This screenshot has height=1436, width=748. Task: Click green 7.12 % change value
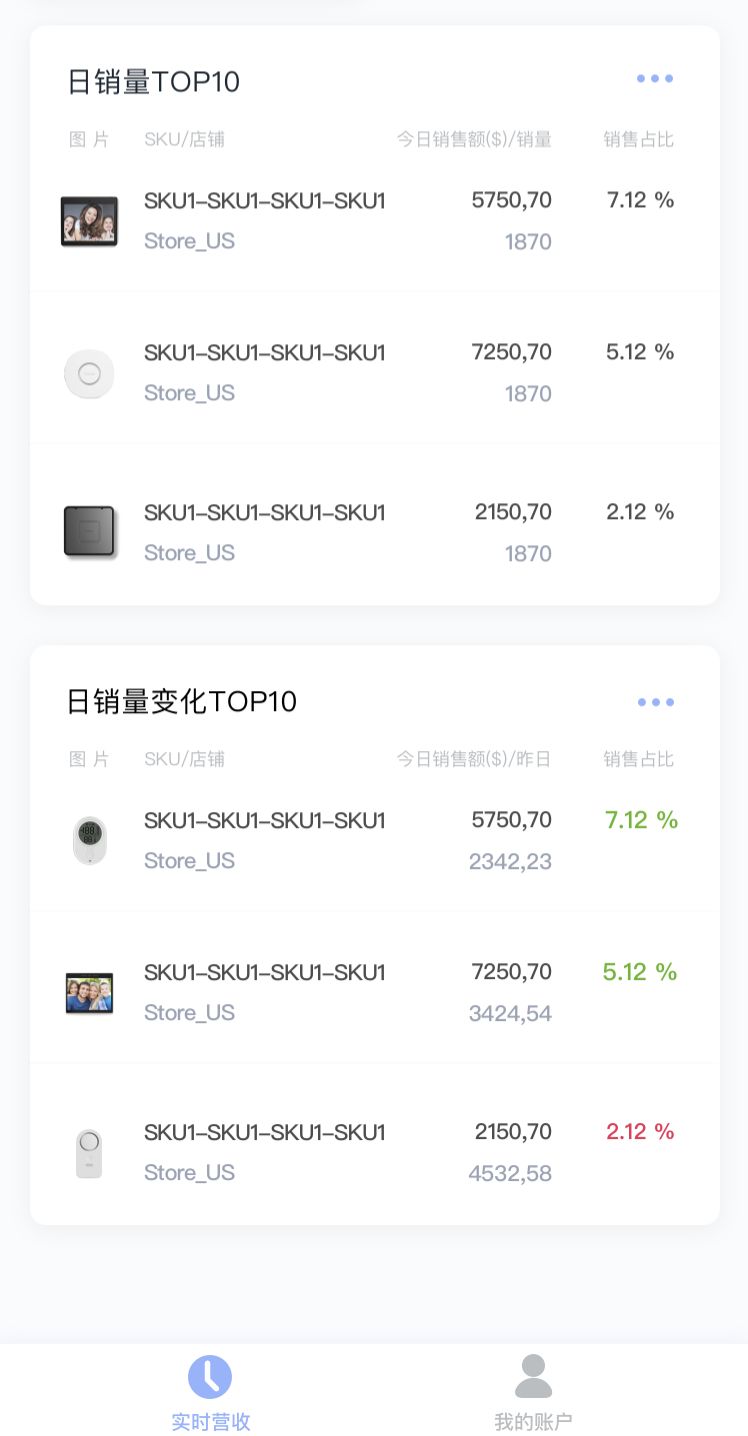tap(641, 820)
